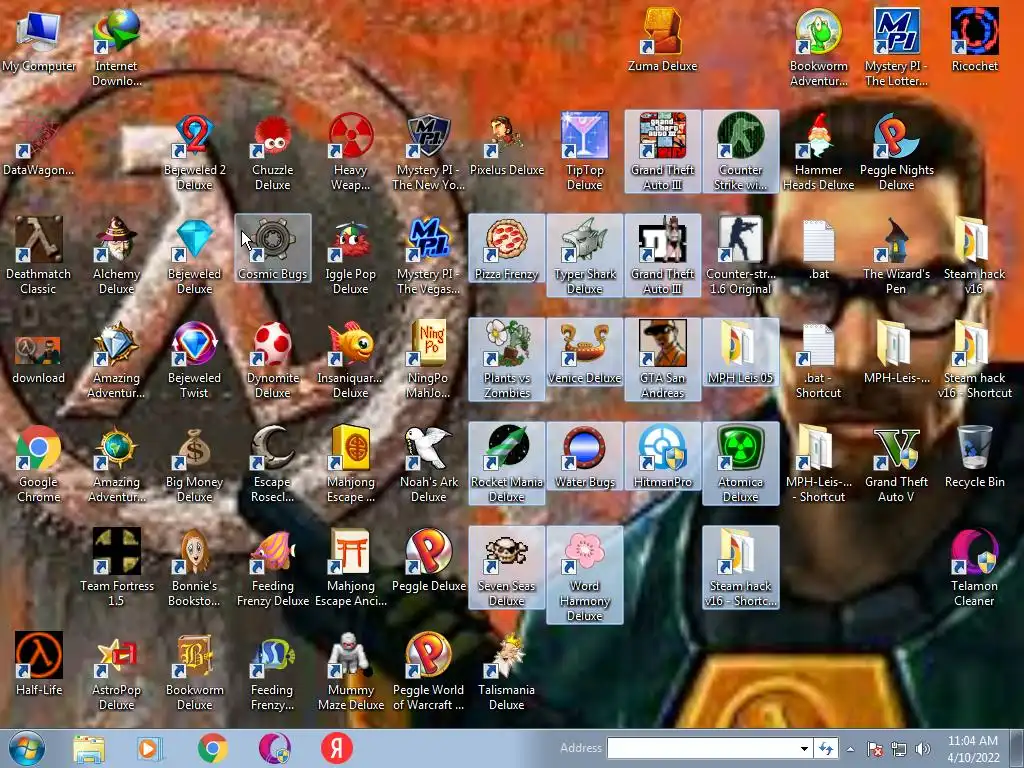Select the Counter-strike 1.6 Original icon
1024x768 pixels.
click(741, 255)
